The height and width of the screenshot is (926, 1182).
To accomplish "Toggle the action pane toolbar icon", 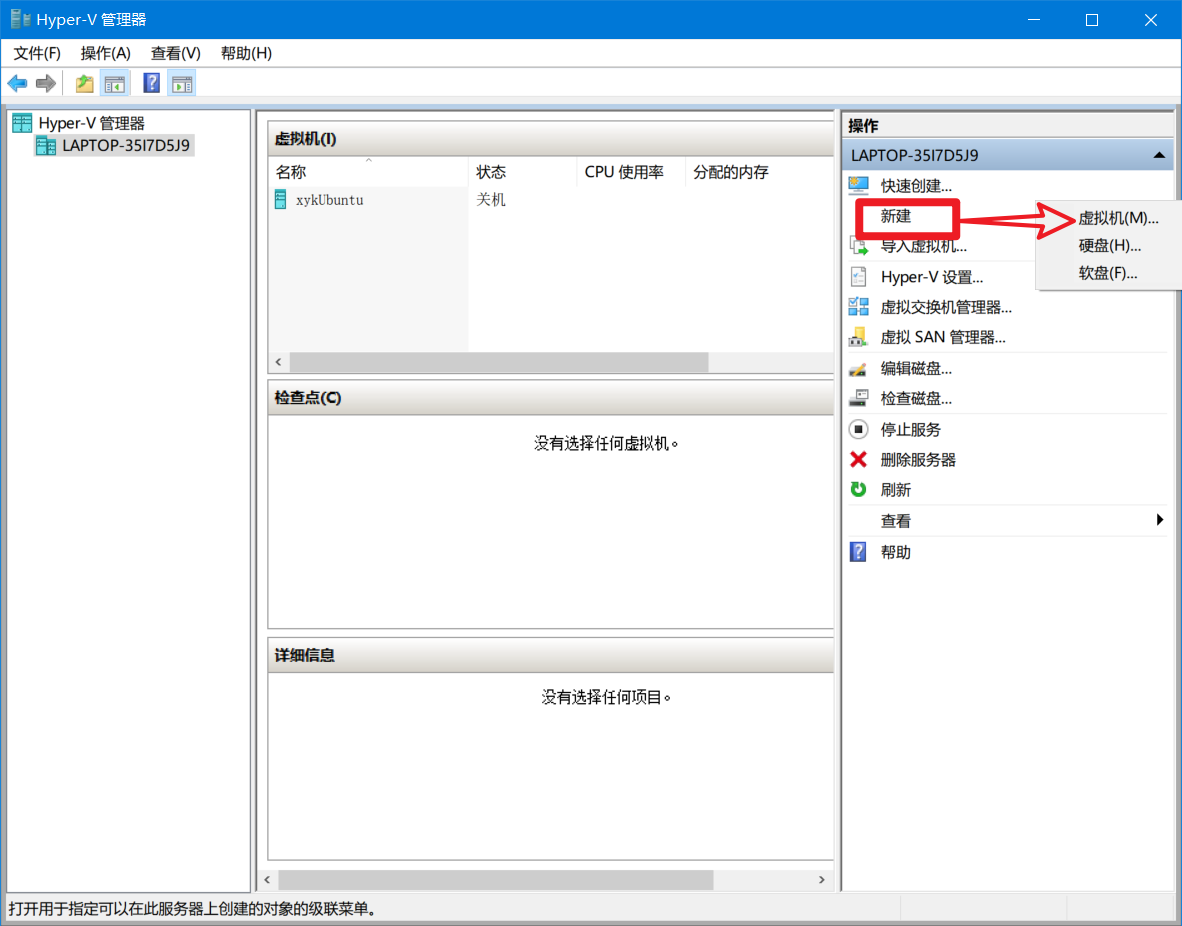I will click(181, 84).
